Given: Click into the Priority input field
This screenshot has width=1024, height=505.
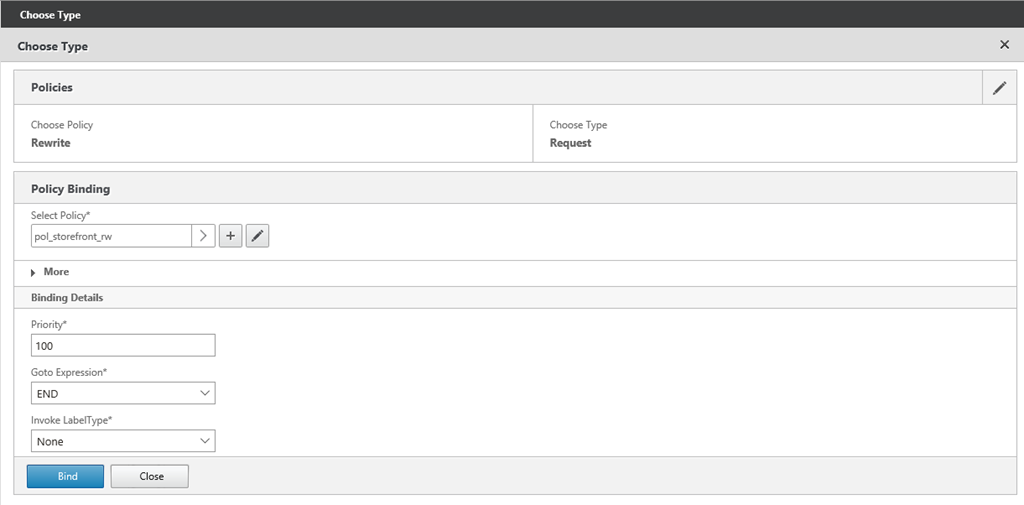Looking at the screenshot, I should [123, 345].
